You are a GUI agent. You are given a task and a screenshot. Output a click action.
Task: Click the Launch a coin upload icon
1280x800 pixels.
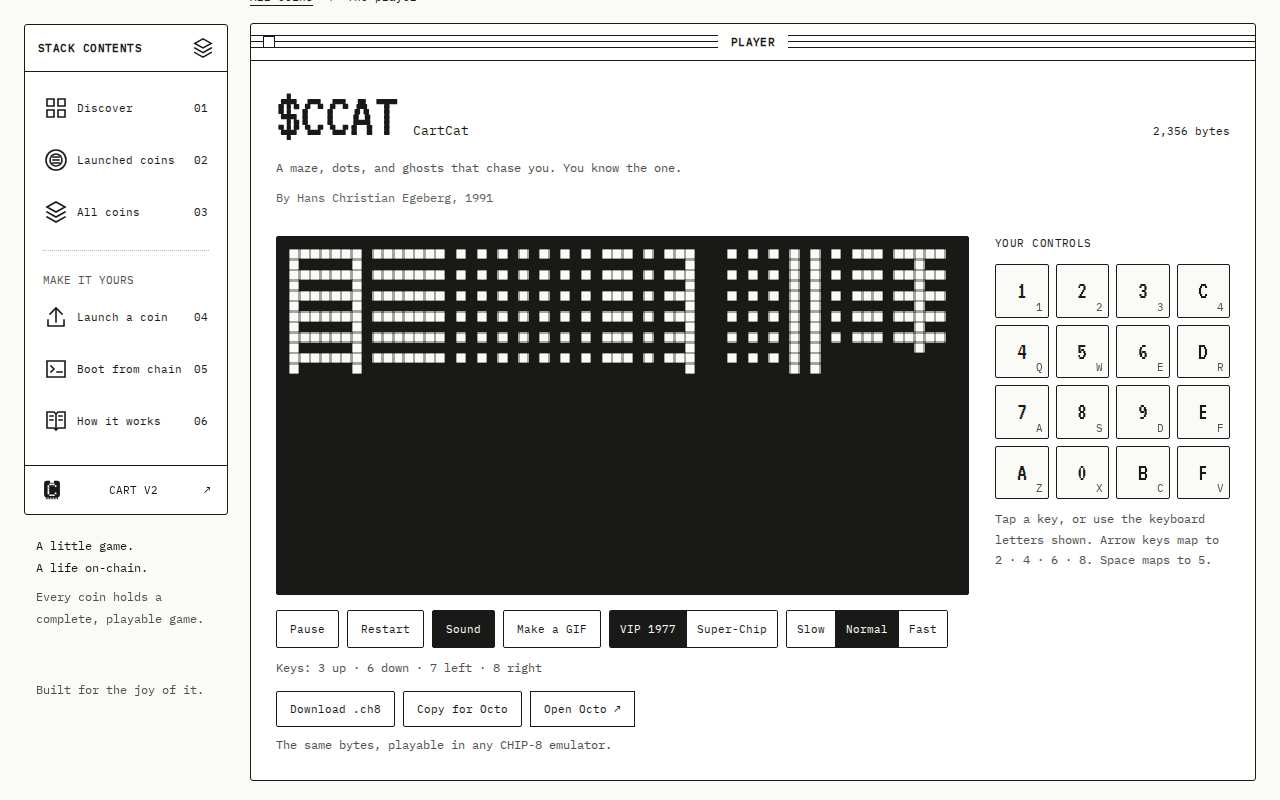pyautogui.click(x=56, y=317)
